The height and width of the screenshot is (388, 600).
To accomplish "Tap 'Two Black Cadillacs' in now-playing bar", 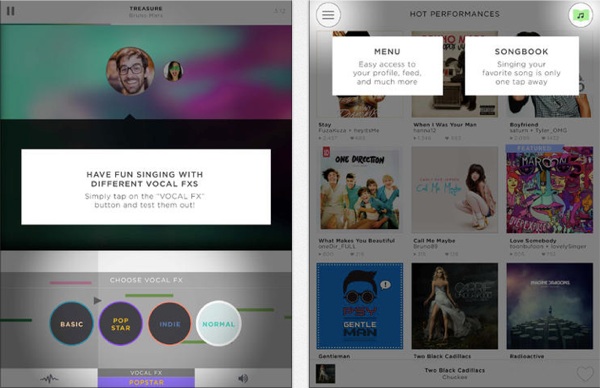I will pyautogui.click(x=455, y=370).
